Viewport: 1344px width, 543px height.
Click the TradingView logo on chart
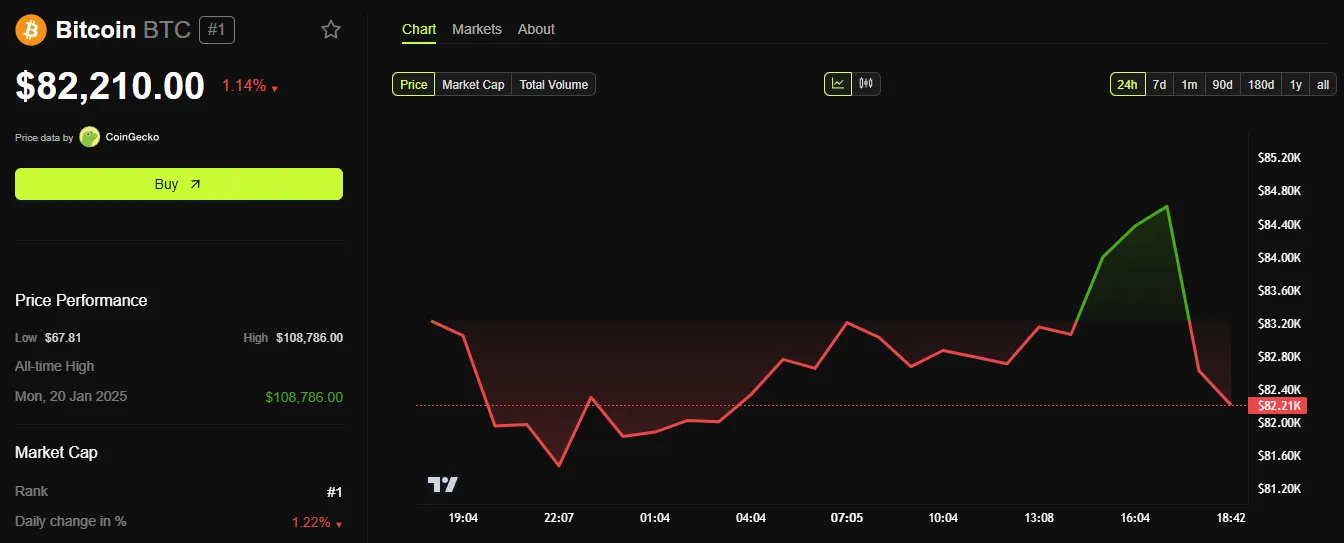(x=443, y=484)
